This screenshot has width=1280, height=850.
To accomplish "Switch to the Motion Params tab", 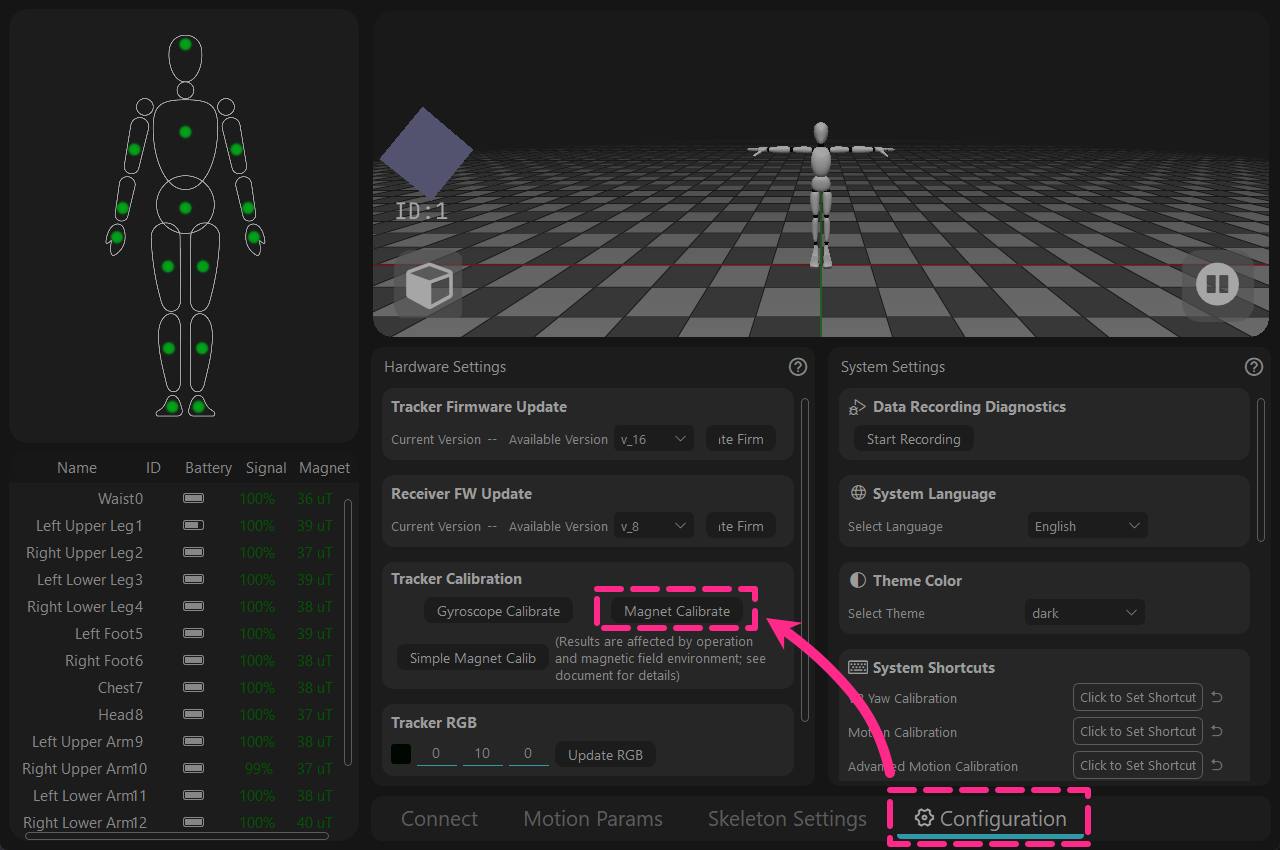I will (x=593, y=819).
